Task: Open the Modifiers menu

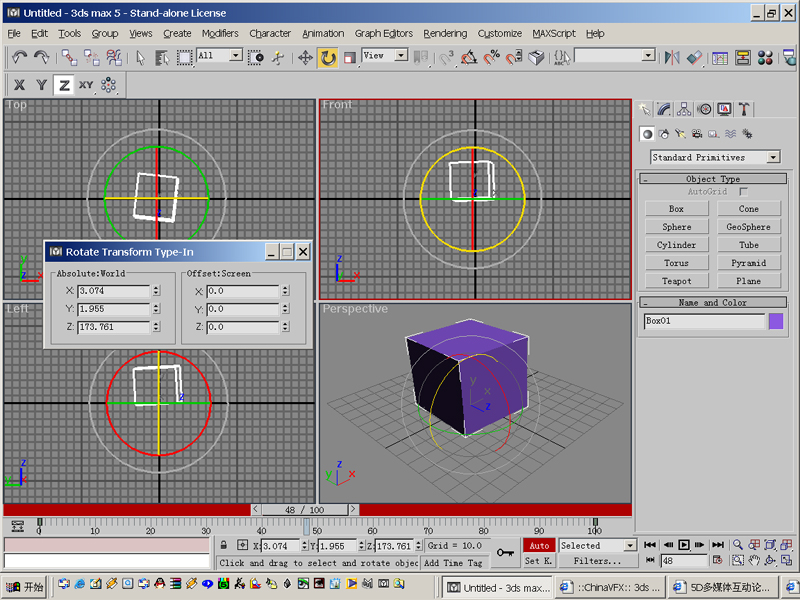Action: pyautogui.click(x=220, y=33)
